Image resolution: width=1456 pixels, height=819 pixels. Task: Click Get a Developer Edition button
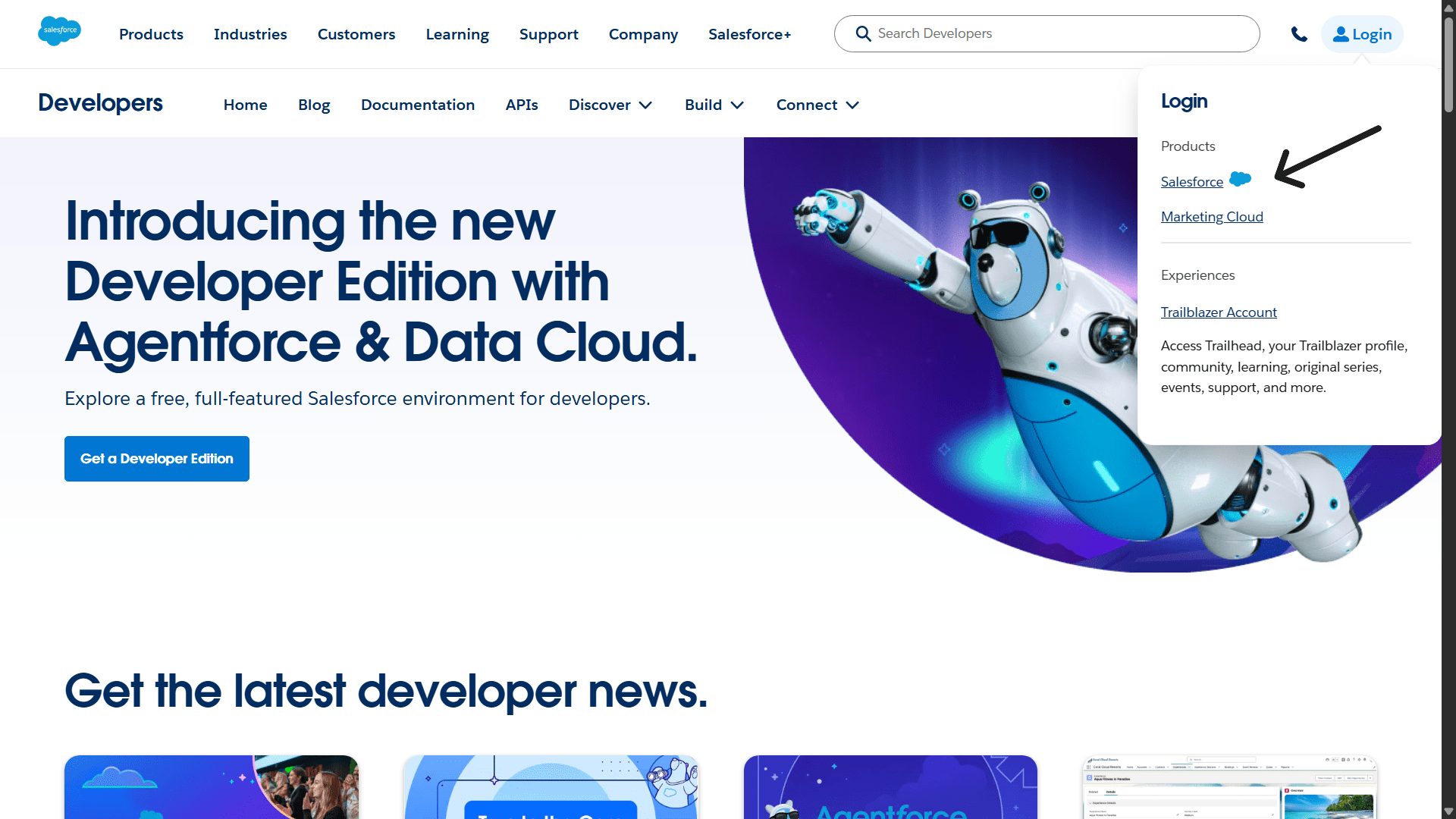coord(157,459)
